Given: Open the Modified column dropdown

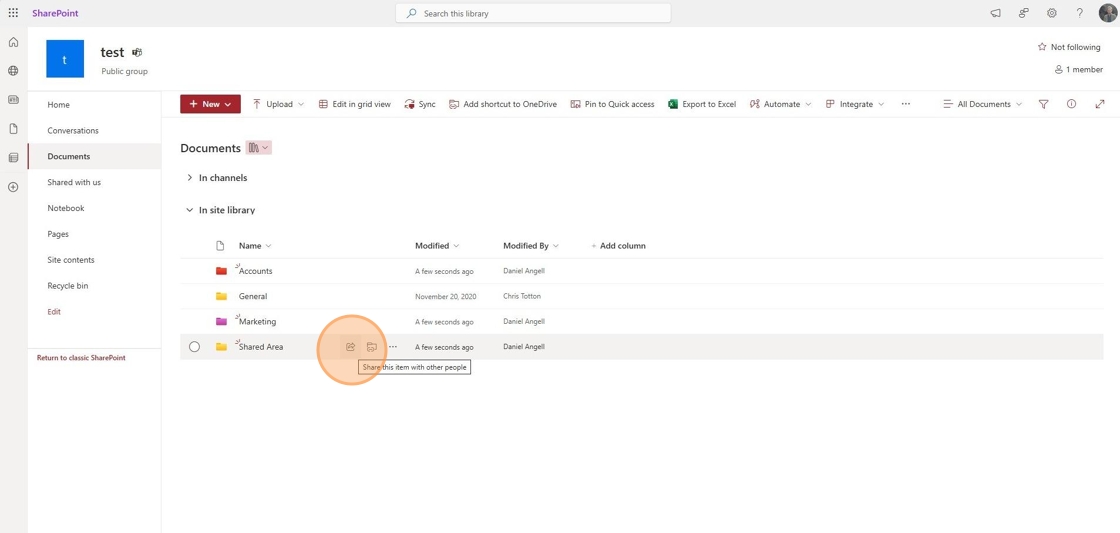Looking at the screenshot, I should pos(437,246).
